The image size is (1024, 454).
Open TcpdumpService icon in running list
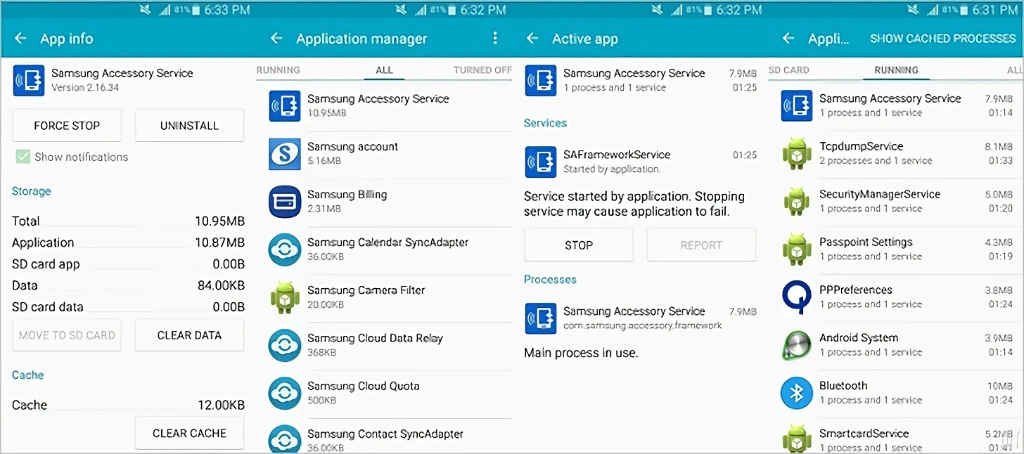[797, 154]
